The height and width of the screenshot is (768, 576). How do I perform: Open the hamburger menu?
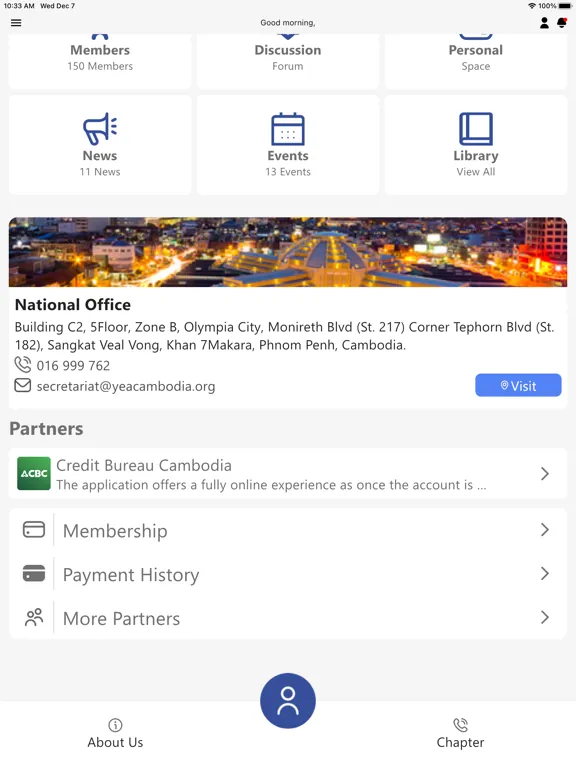(x=16, y=23)
